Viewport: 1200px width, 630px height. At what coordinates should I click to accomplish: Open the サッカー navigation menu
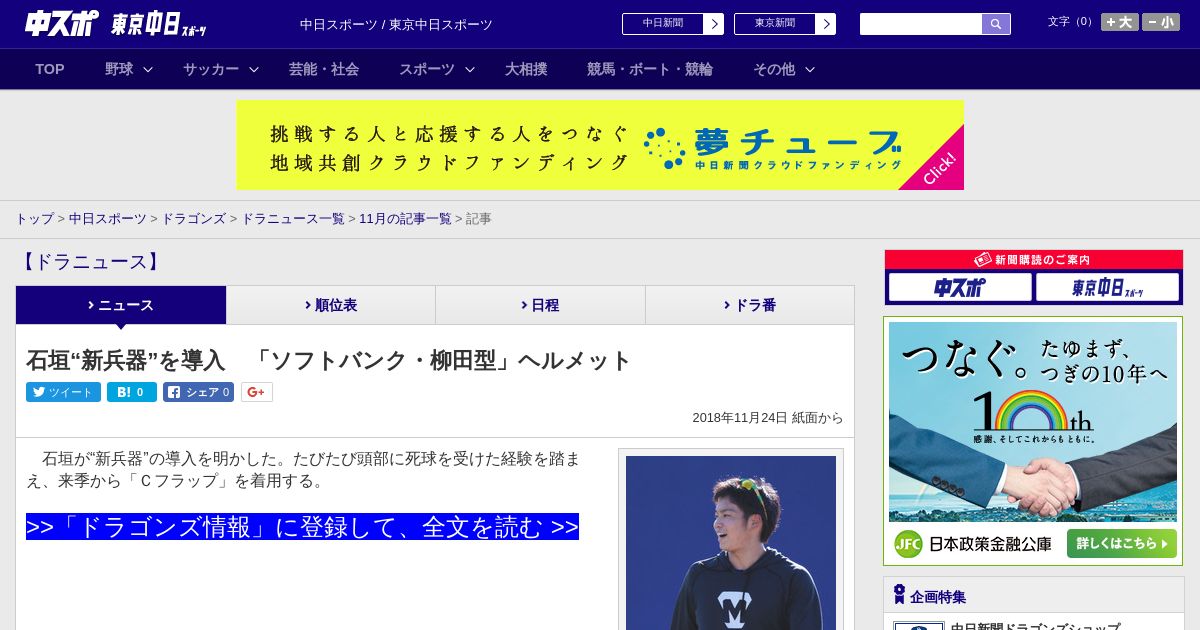211,69
